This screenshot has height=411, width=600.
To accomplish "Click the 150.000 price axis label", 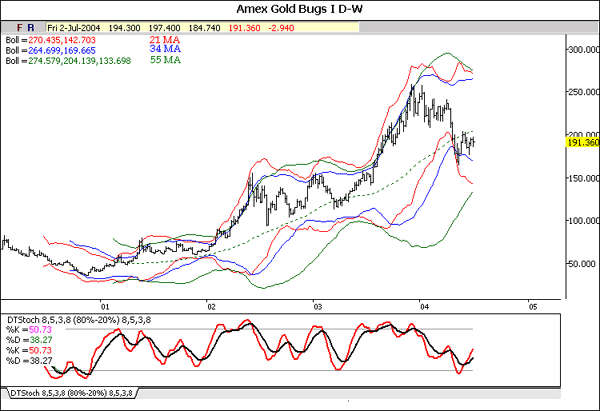I will pyautogui.click(x=584, y=178).
